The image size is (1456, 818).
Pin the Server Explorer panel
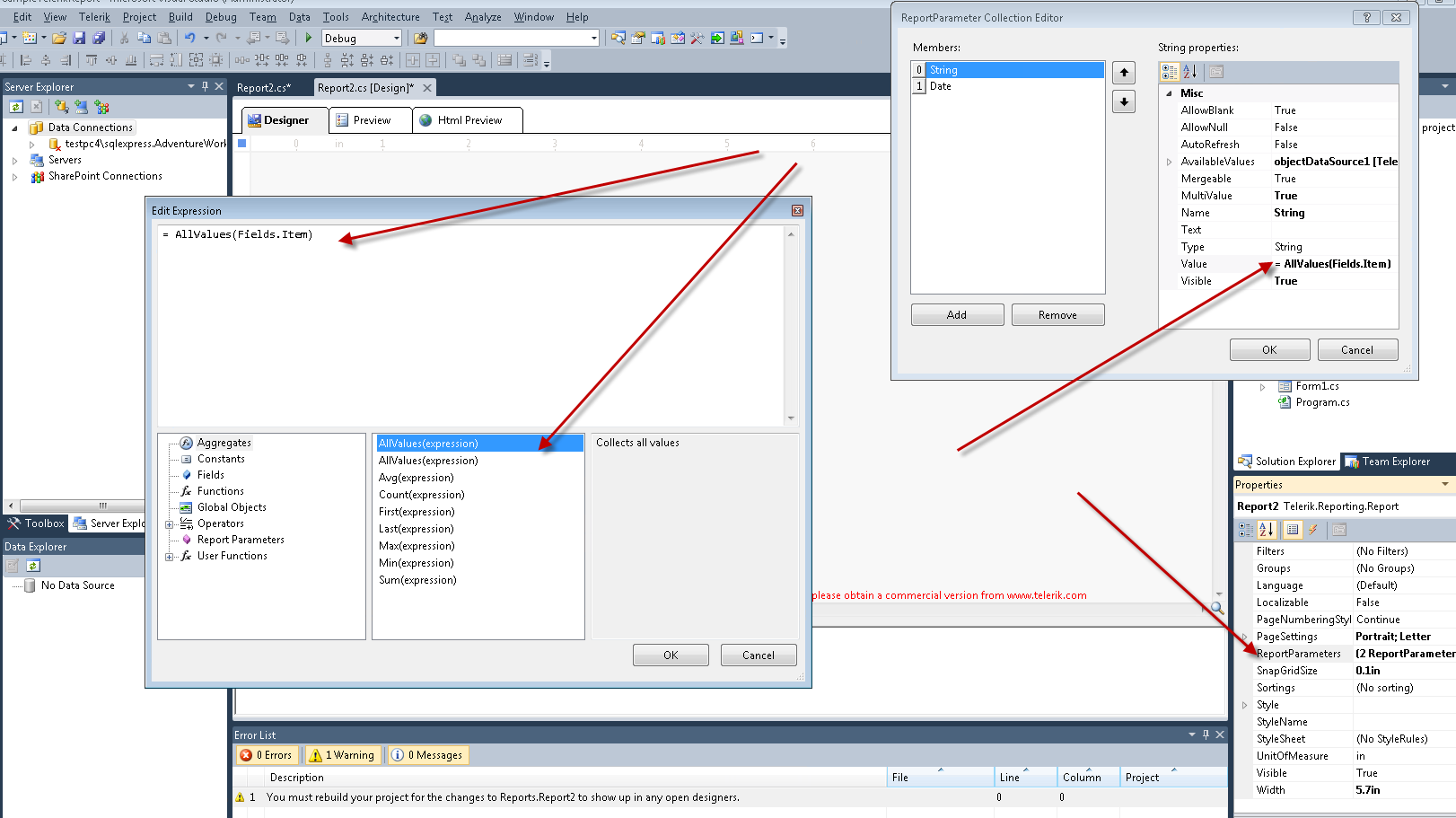tap(205, 86)
